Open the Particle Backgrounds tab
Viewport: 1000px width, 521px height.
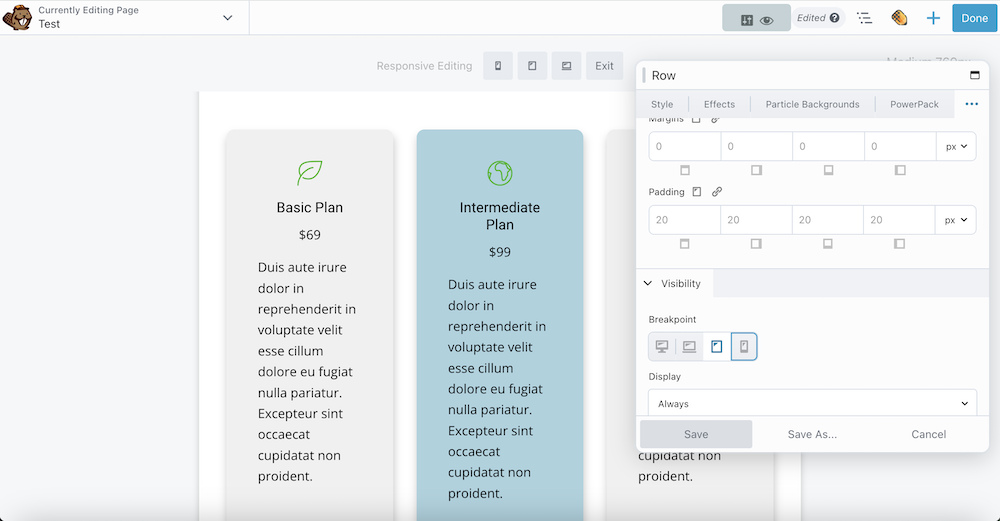(x=812, y=104)
